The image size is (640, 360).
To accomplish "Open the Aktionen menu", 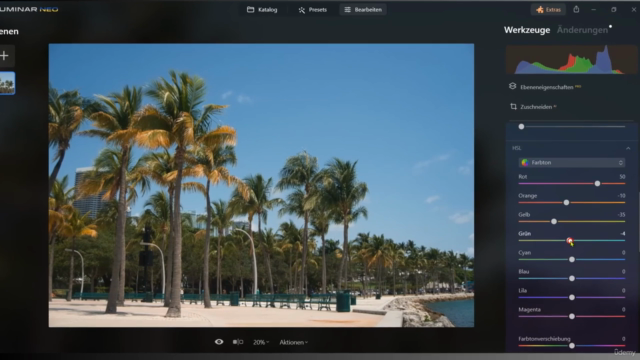I will coord(293,342).
